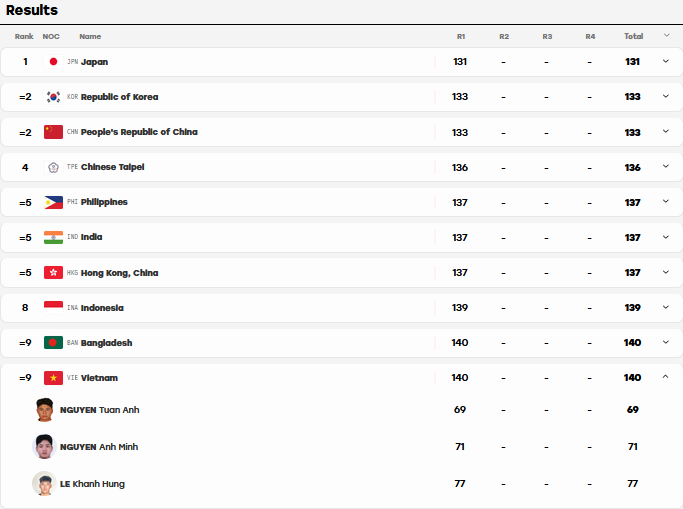Click the Vietnam flag icon
The height and width of the screenshot is (509, 683).
click(x=53, y=378)
